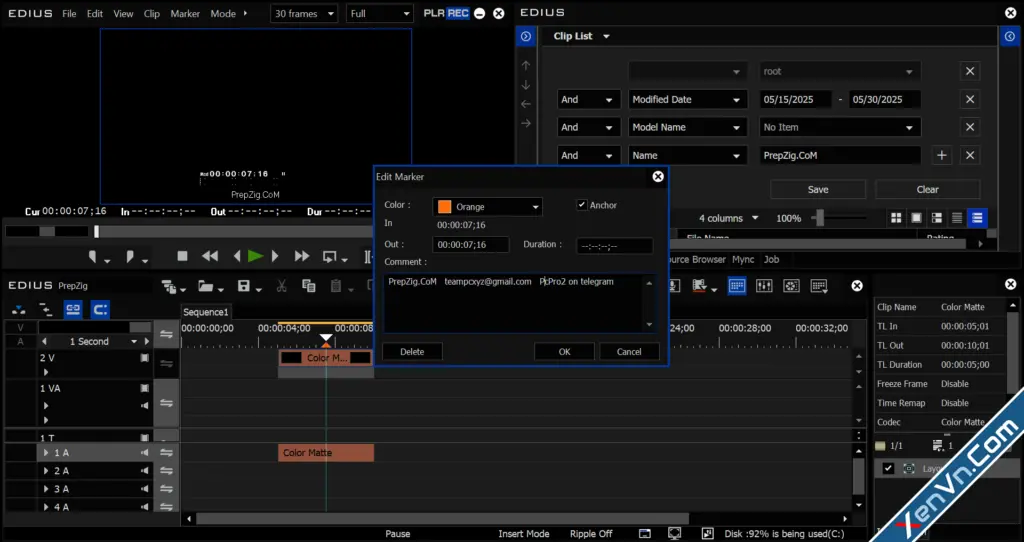Click the Open project folder icon
1024x542 pixels.
(206, 286)
